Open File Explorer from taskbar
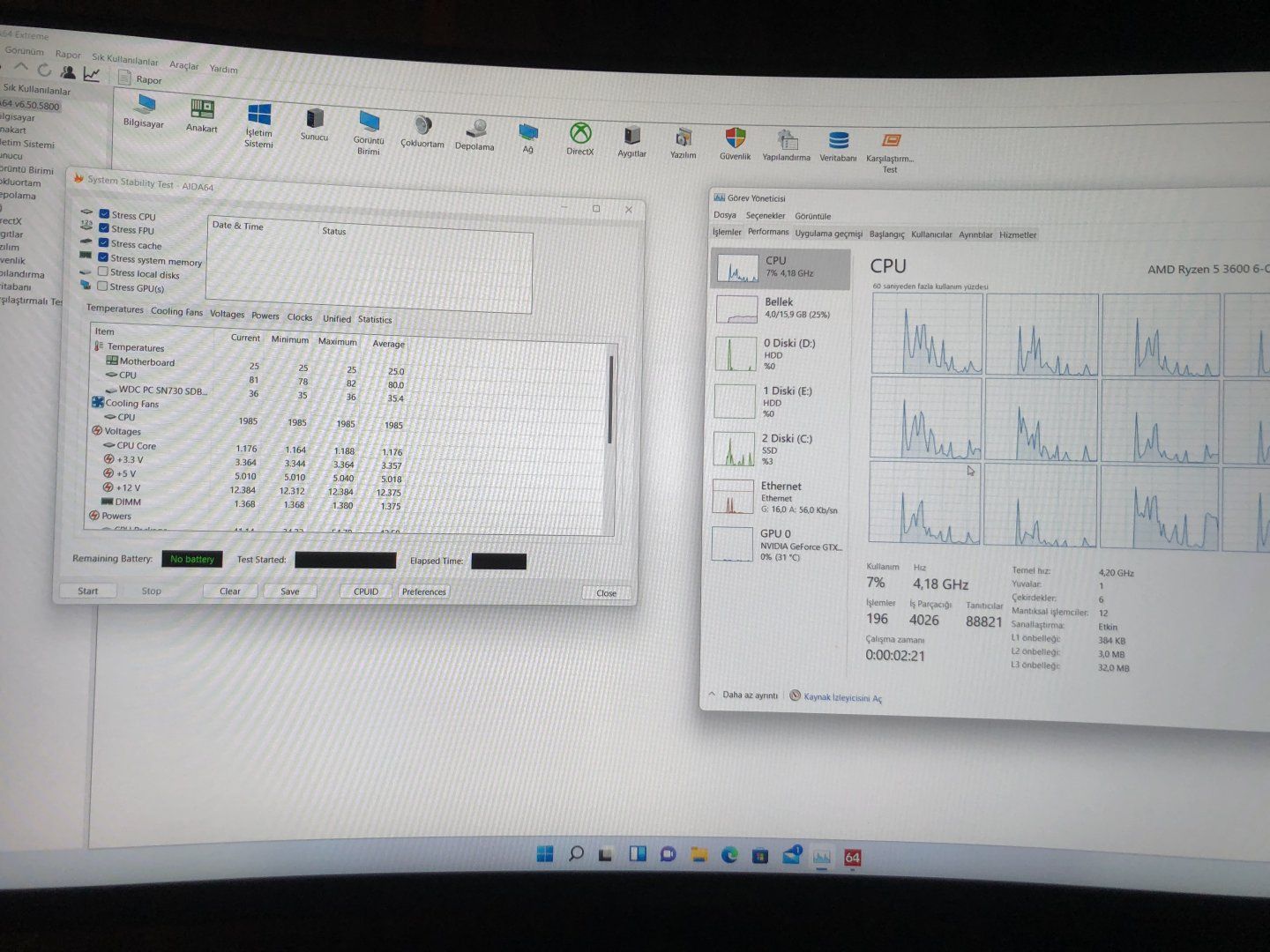This screenshot has height=952, width=1270. pos(698,854)
